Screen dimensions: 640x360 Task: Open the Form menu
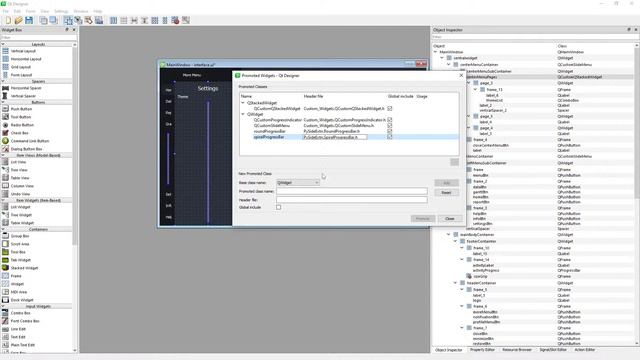point(31,11)
